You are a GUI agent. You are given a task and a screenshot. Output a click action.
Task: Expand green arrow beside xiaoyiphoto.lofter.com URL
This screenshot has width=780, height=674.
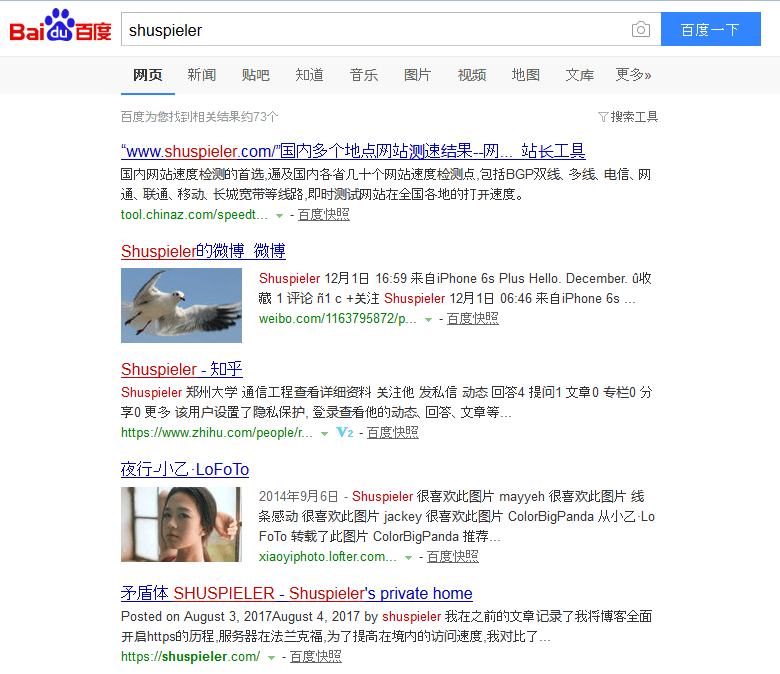point(408,558)
